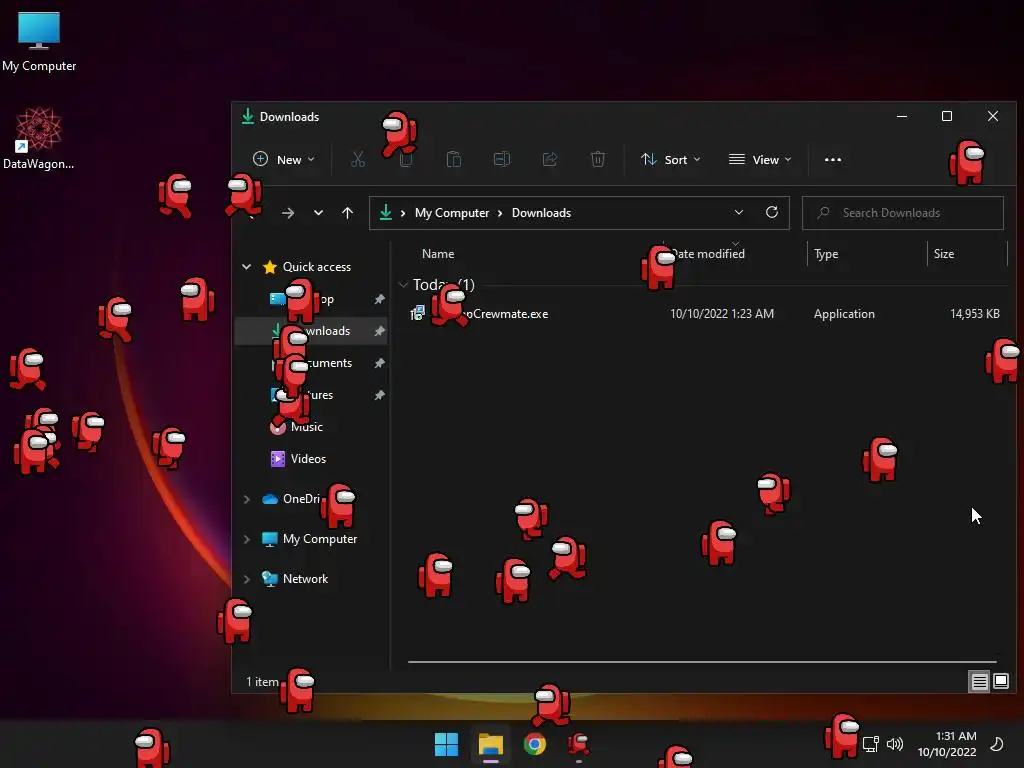Go up one folder level
This screenshot has width=1024, height=768.
pyautogui.click(x=347, y=213)
